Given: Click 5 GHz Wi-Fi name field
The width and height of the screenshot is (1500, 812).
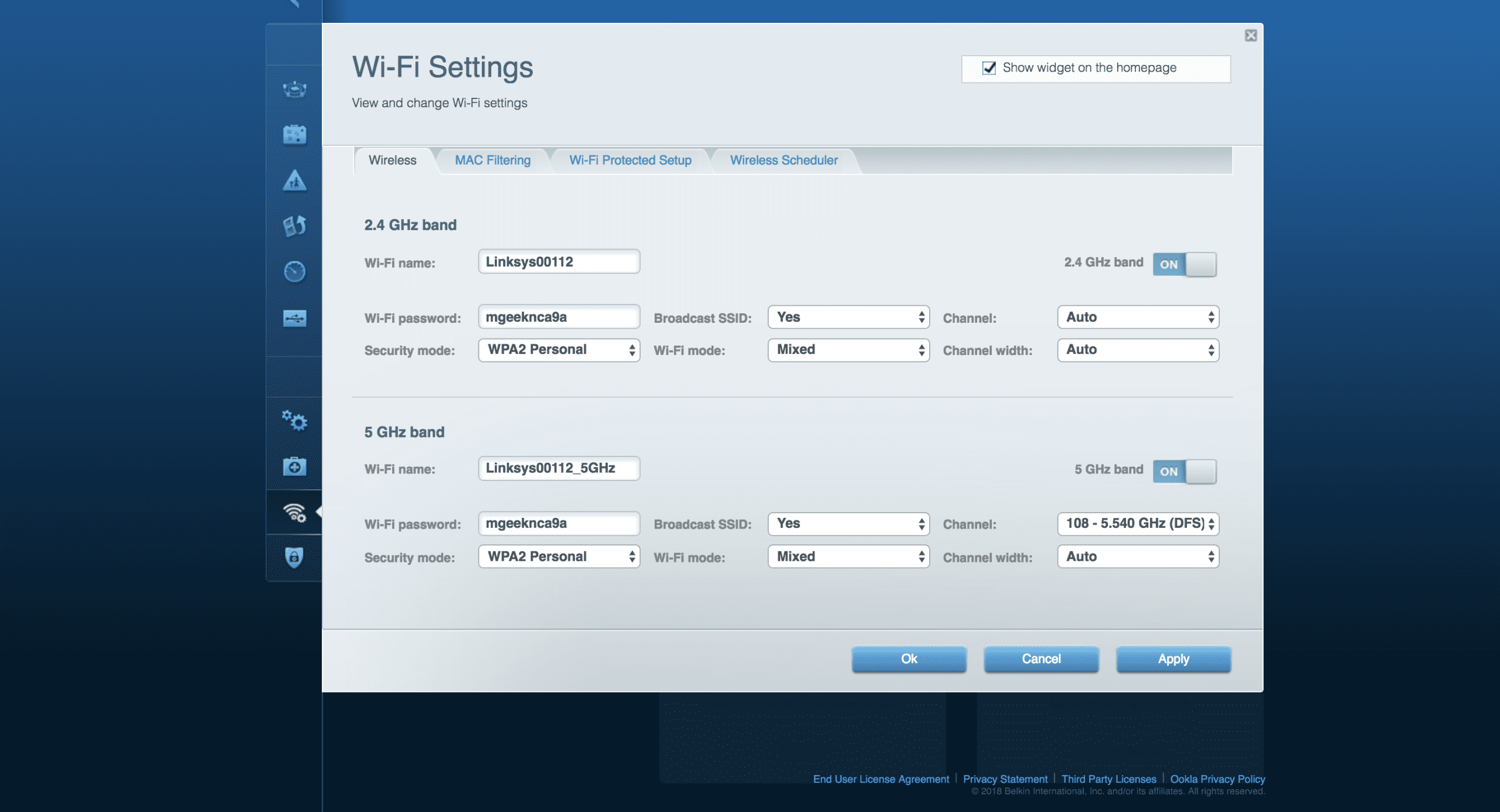Looking at the screenshot, I should coord(559,468).
